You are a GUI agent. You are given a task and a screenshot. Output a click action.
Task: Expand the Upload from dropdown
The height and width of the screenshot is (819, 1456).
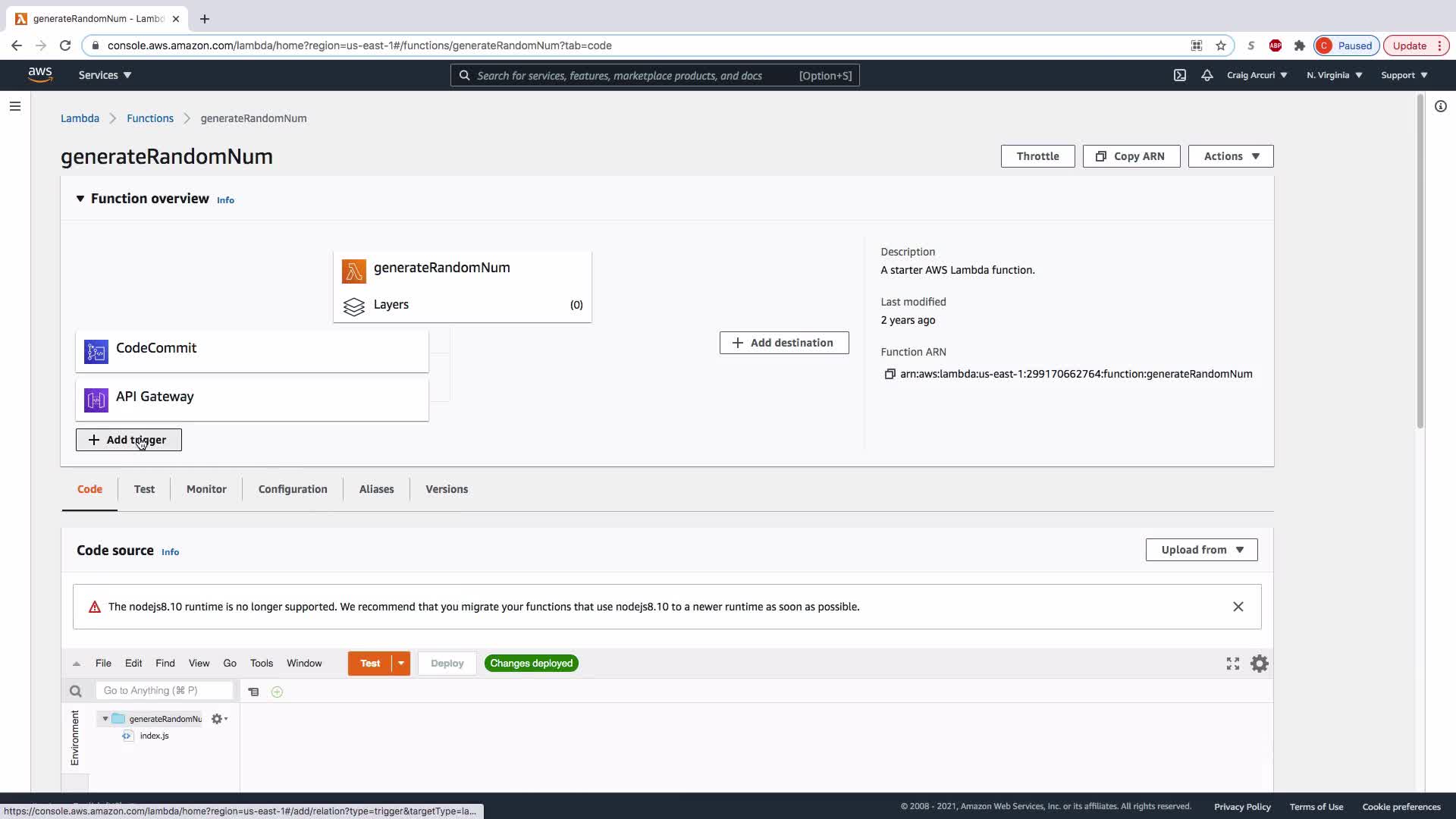1201,550
